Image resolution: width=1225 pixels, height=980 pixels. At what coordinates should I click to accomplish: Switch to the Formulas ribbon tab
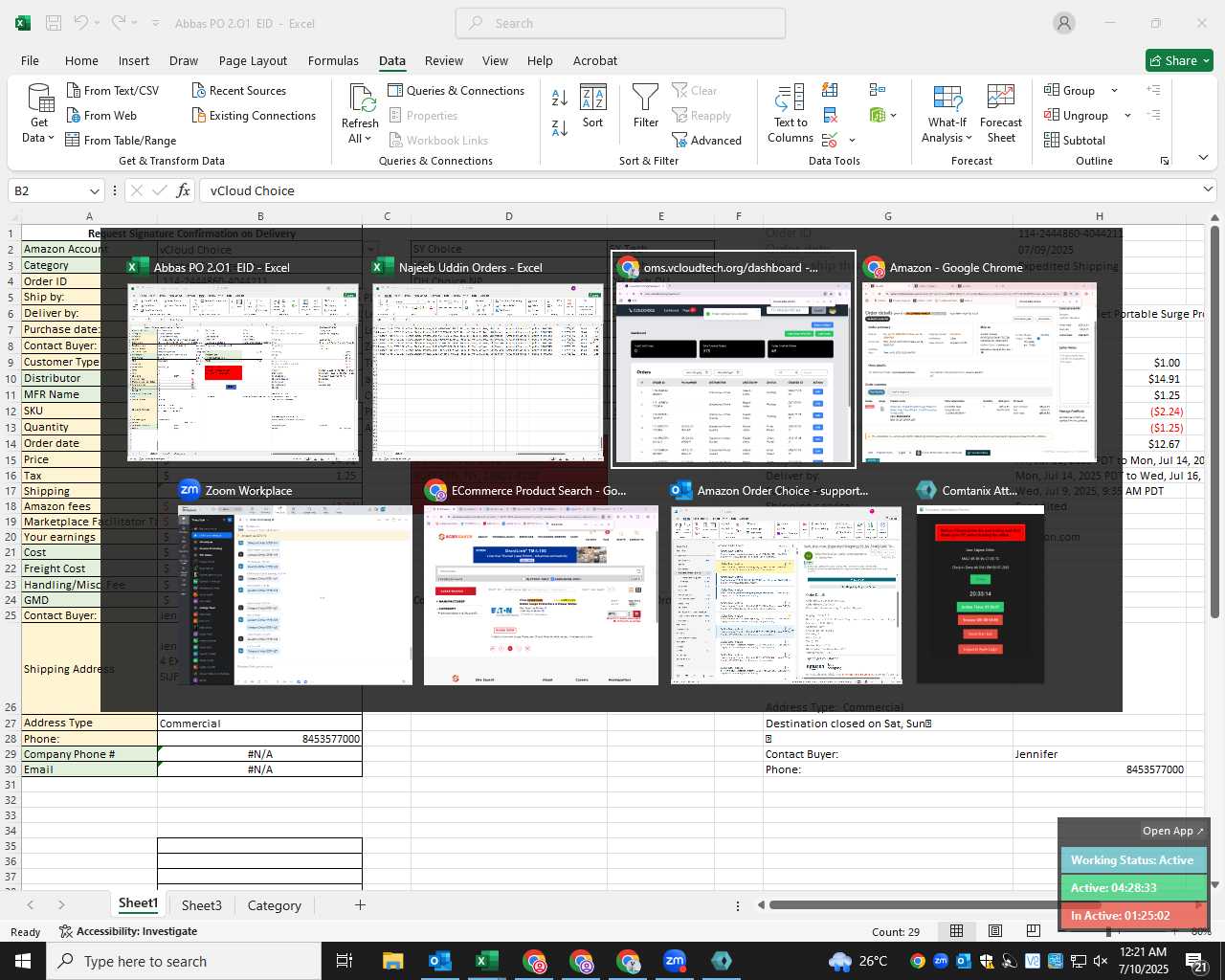[x=333, y=60]
